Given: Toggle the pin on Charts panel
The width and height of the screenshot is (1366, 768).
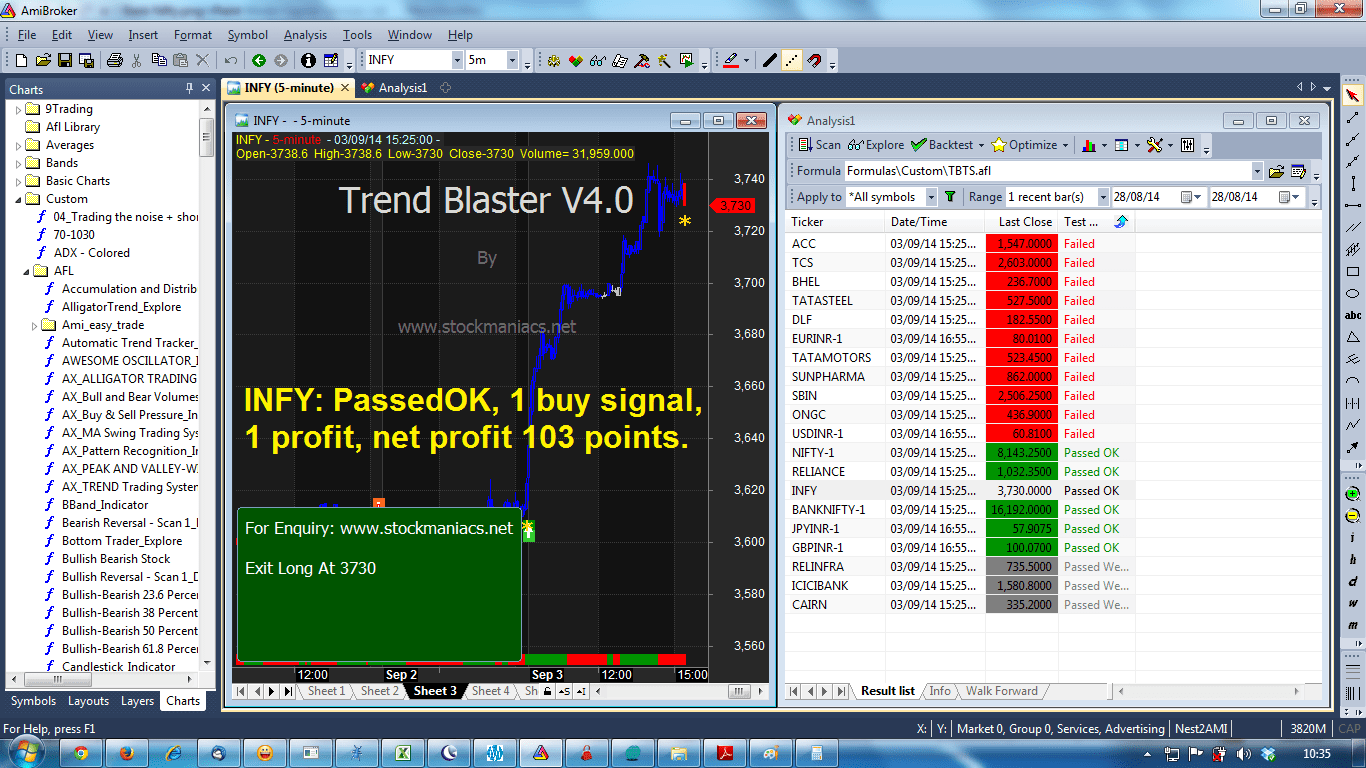Looking at the screenshot, I should click(x=189, y=89).
